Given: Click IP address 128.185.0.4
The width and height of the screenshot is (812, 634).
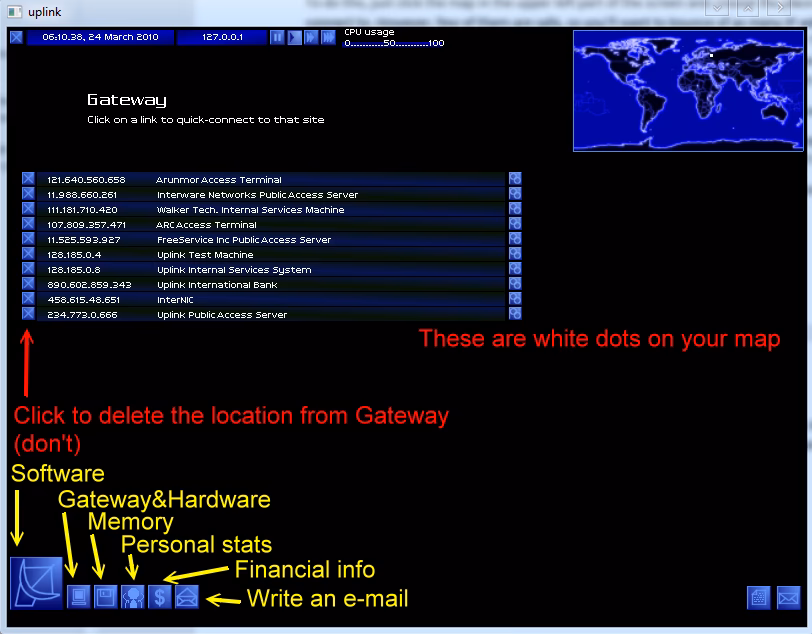Looking at the screenshot, I should 74,255.
